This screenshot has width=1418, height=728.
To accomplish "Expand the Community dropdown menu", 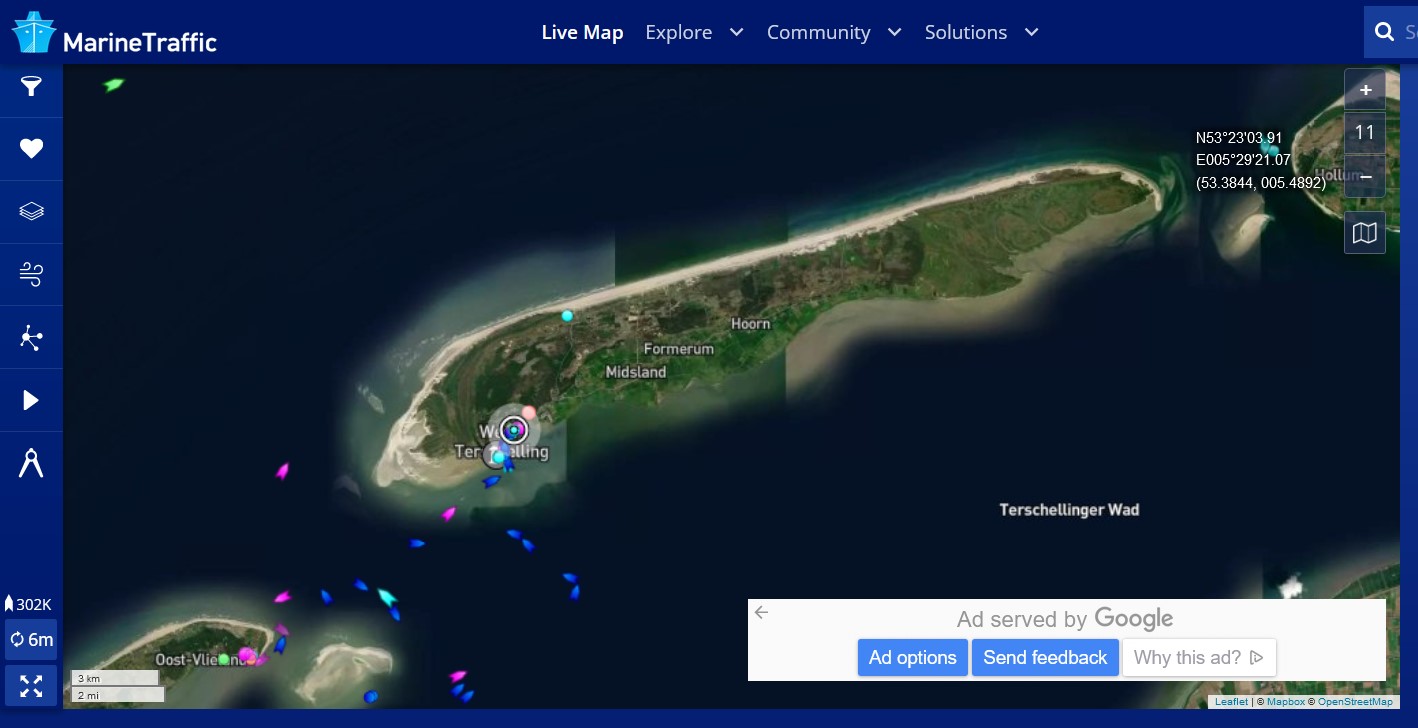I will (834, 32).
